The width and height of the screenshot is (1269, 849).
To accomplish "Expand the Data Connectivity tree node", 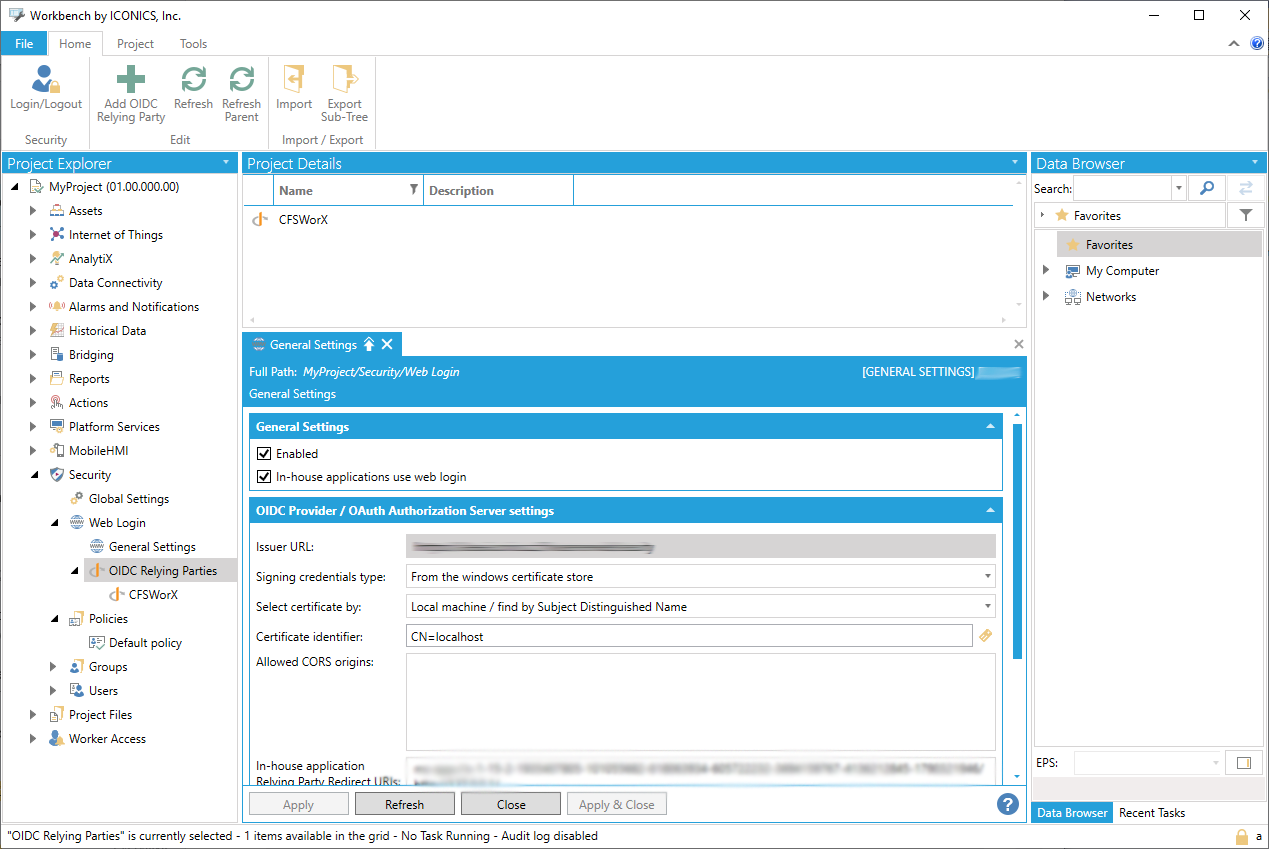I will tap(33, 283).
